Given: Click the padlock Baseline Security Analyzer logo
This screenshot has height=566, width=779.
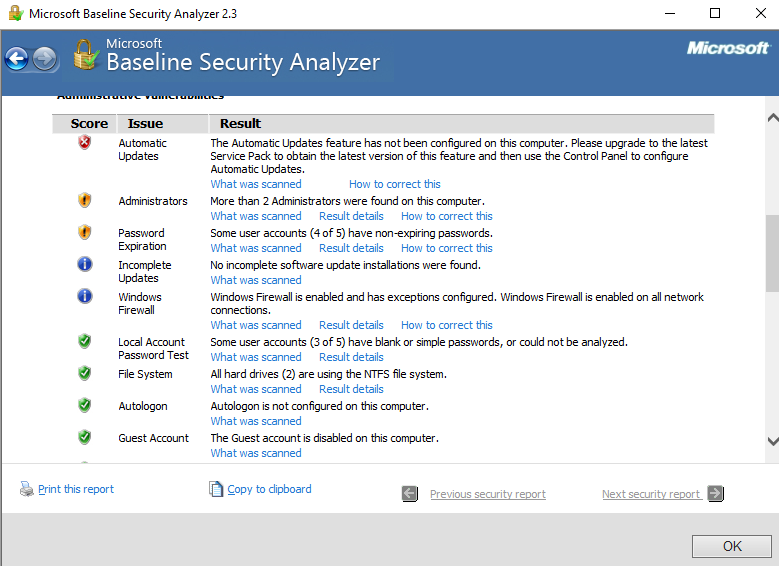Looking at the screenshot, I should pos(86,55).
